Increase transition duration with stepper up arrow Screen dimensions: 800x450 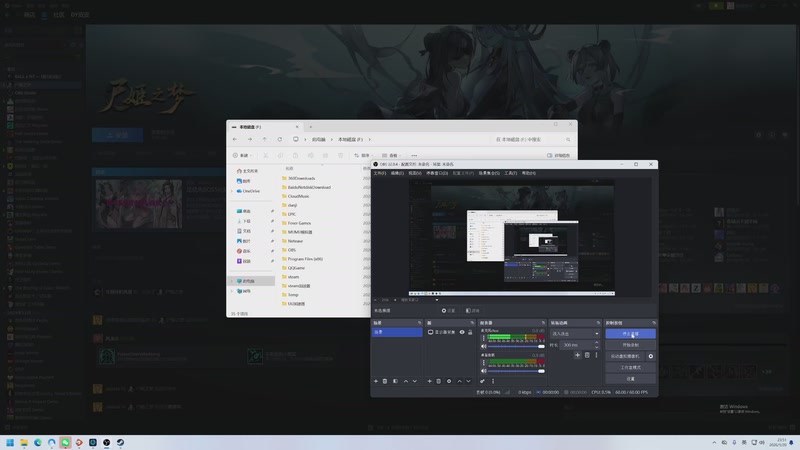596,343
